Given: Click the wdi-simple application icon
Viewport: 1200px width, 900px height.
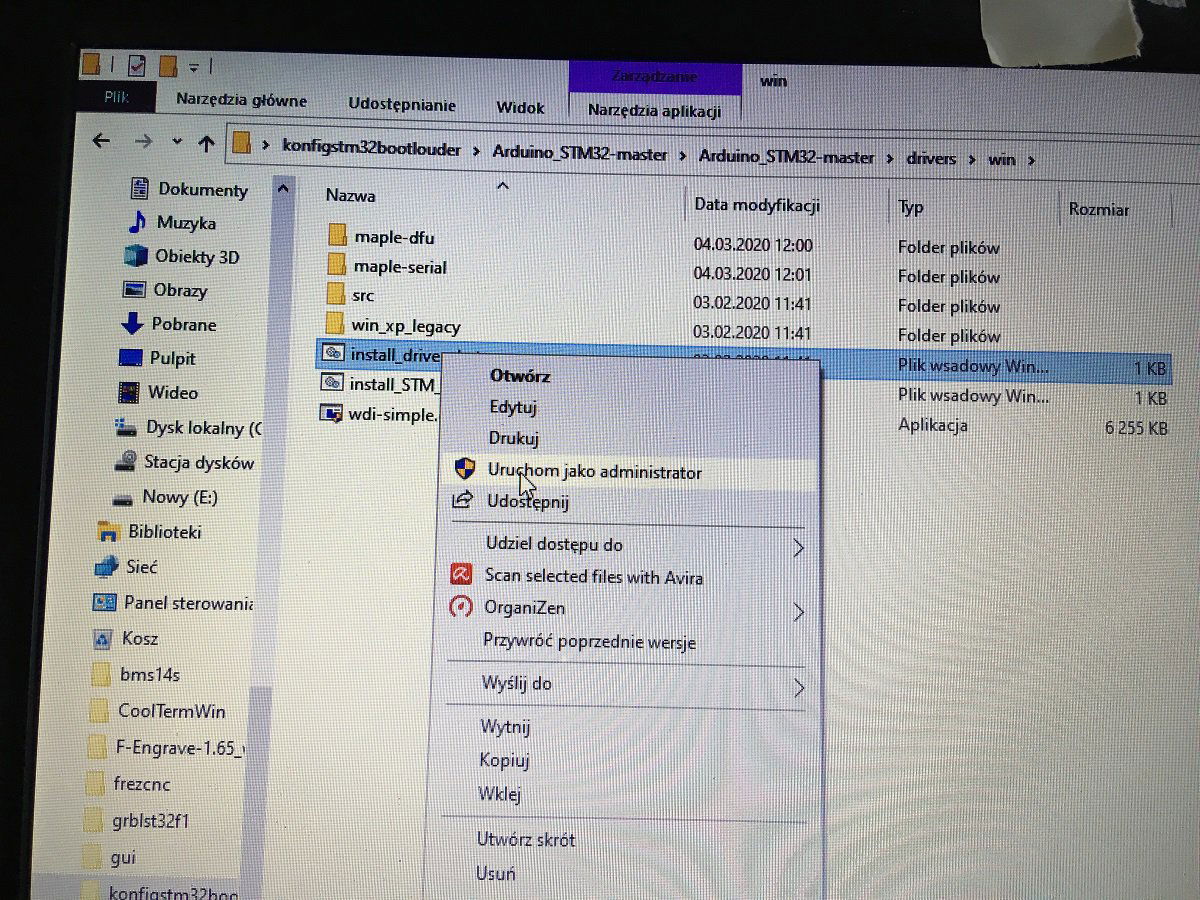Looking at the screenshot, I should (x=330, y=412).
